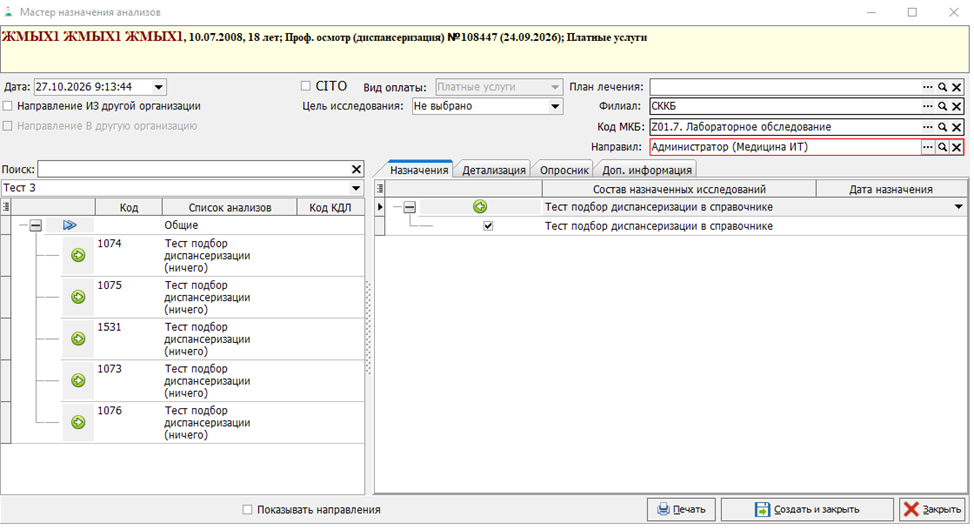The height and width of the screenshot is (530, 974).
Task: Open the Цель исследования dropdown
Action: point(555,106)
